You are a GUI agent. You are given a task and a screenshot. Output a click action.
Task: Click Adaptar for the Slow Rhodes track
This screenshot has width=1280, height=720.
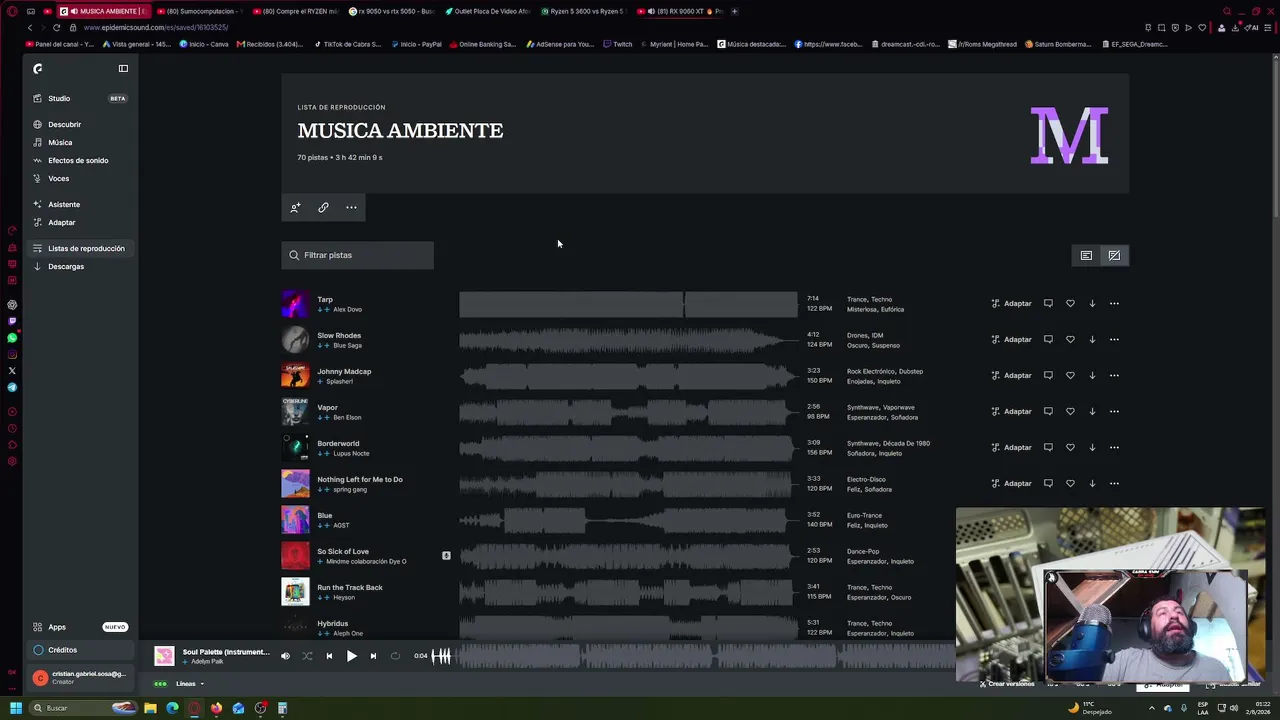click(1011, 339)
